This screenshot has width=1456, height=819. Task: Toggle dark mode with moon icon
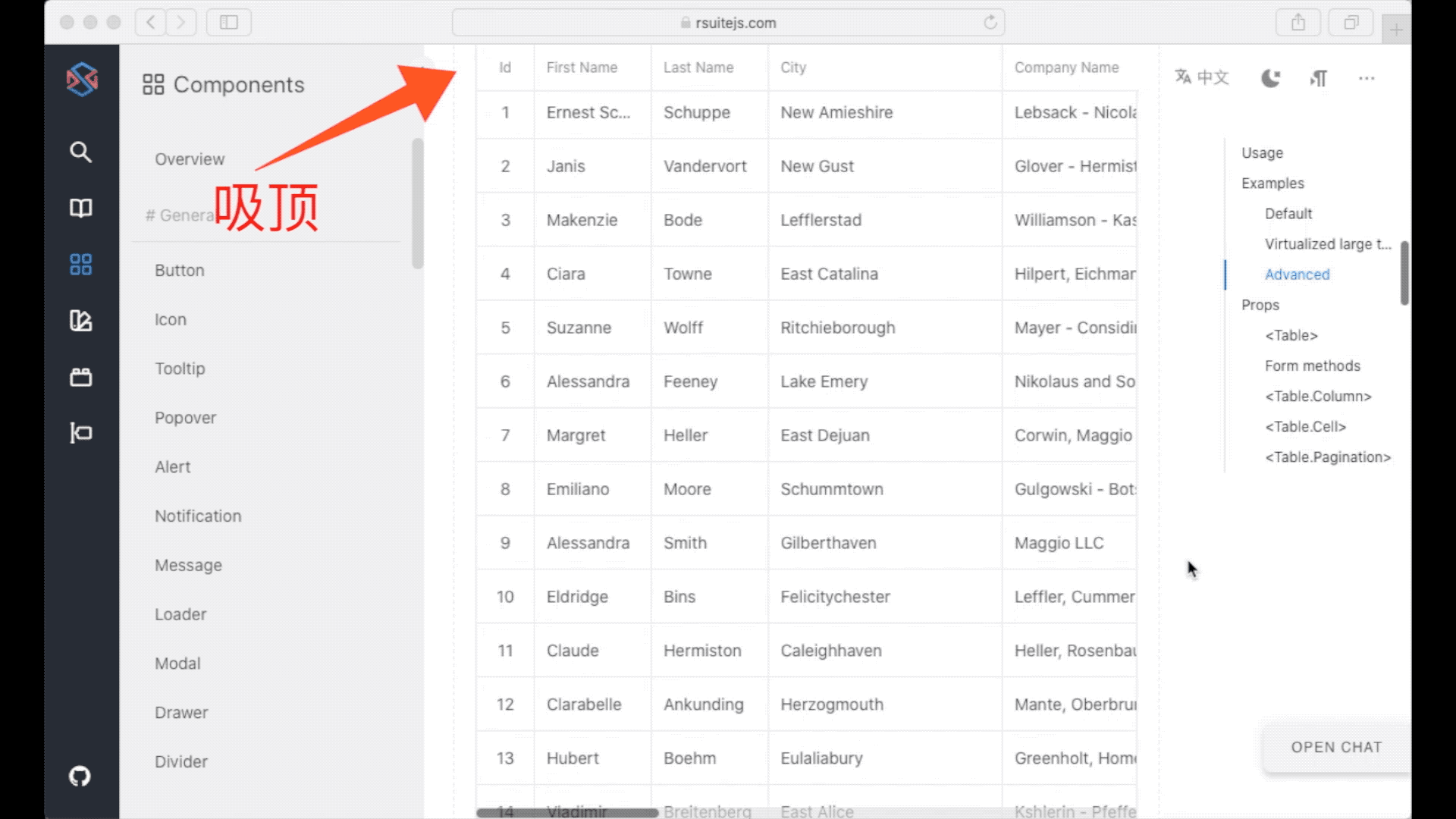point(1271,77)
